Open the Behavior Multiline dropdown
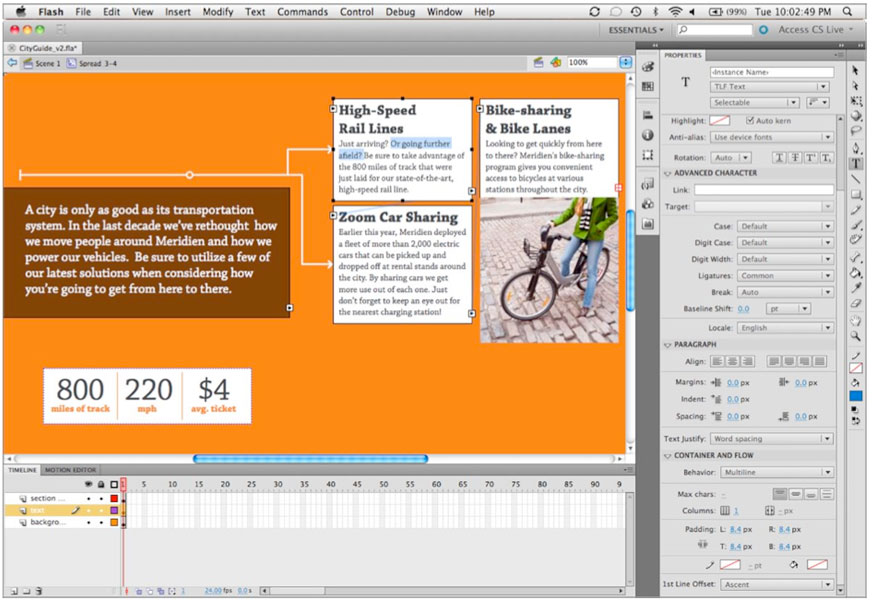This screenshot has width=872, height=601. click(777, 472)
